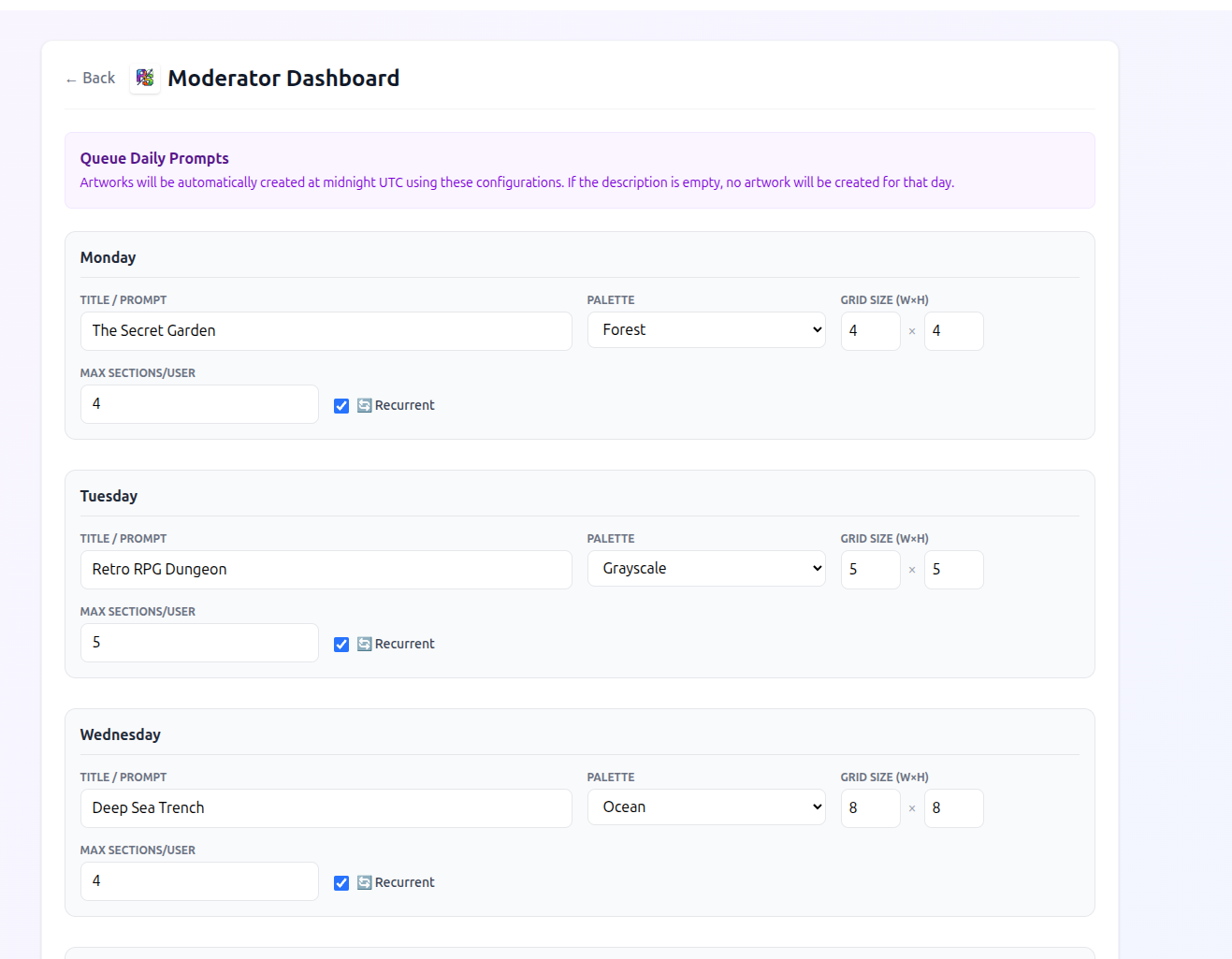Click the recurrent icon in Monday's section
The height and width of the screenshot is (959, 1232).
(x=365, y=405)
